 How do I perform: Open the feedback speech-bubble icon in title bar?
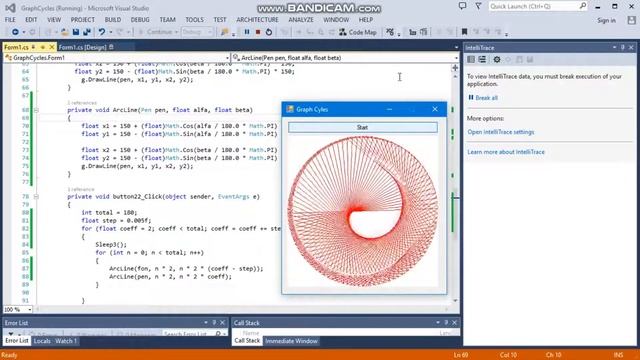462,6
